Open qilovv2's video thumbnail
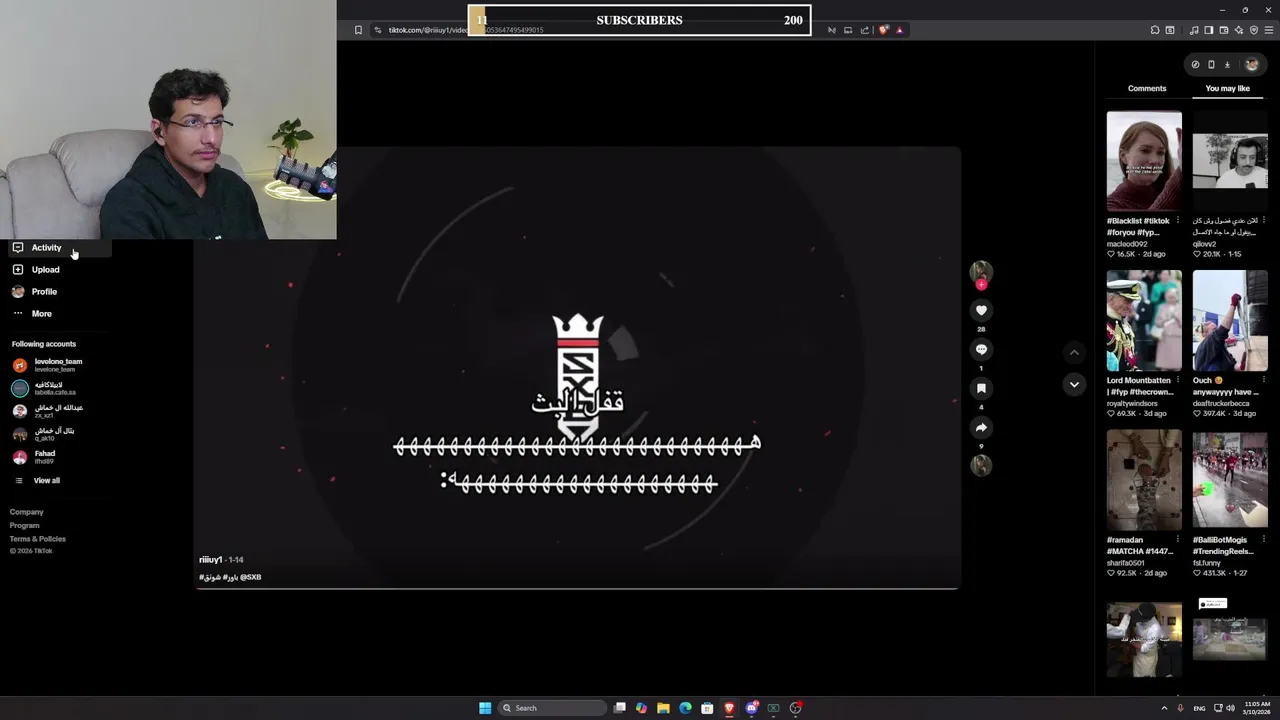Image resolution: width=1280 pixels, height=720 pixels. pyautogui.click(x=1230, y=161)
